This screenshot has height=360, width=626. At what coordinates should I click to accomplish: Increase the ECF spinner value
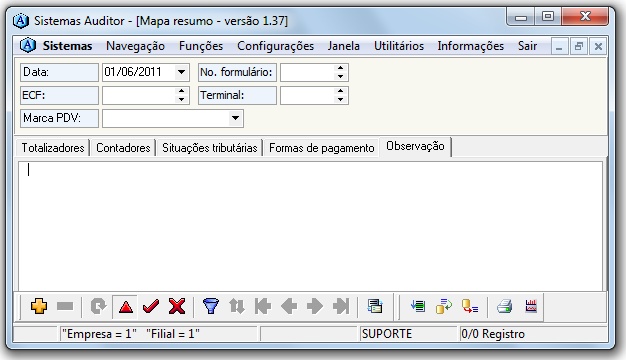click(x=182, y=91)
